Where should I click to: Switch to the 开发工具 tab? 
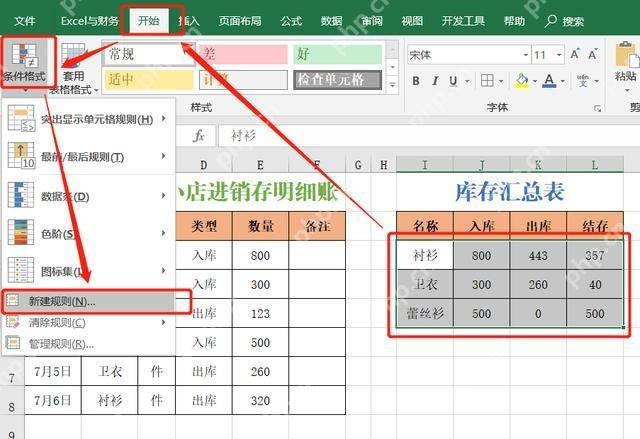tap(463, 21)
